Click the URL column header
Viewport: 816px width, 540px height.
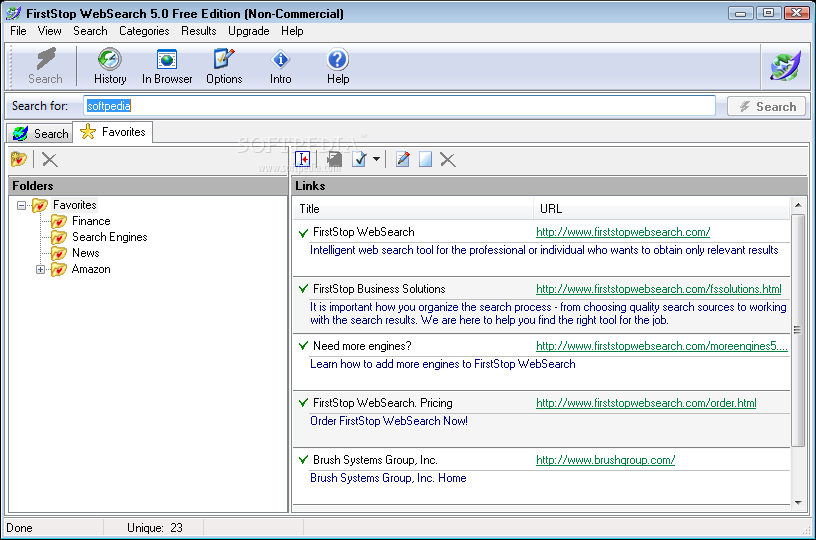point(661,209)
